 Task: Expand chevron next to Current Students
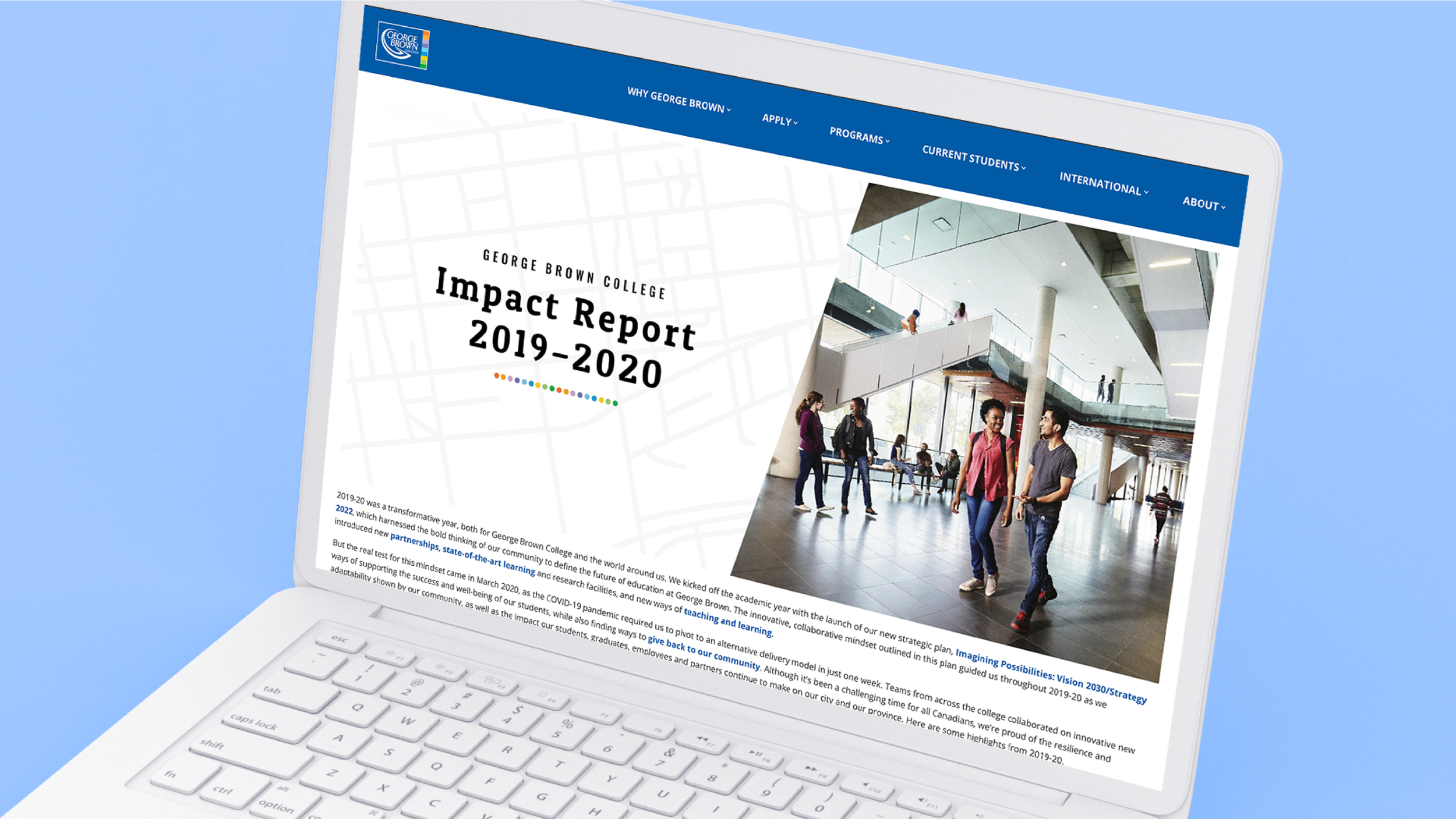point(1023,168)
